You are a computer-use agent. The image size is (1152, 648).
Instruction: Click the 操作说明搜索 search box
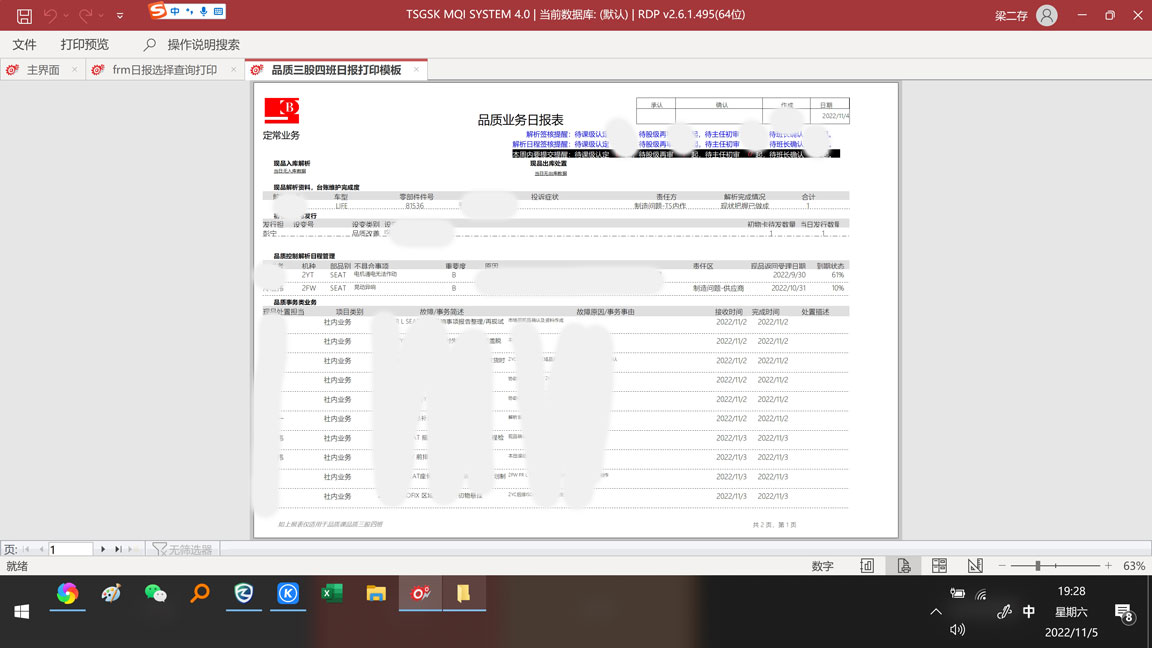(x=204, y=45)
